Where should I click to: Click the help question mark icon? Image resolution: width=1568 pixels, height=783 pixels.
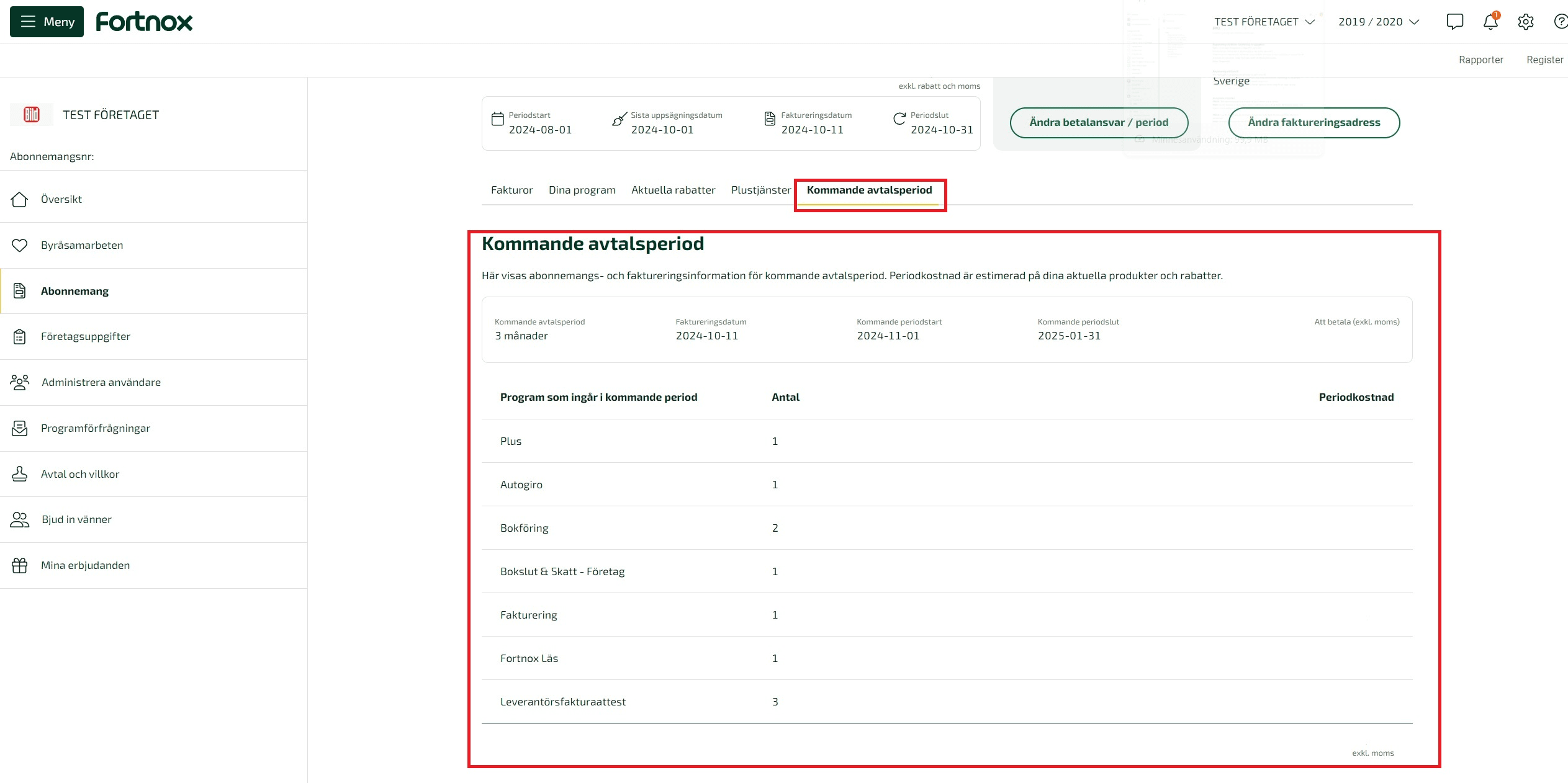tap(1561, 22)
